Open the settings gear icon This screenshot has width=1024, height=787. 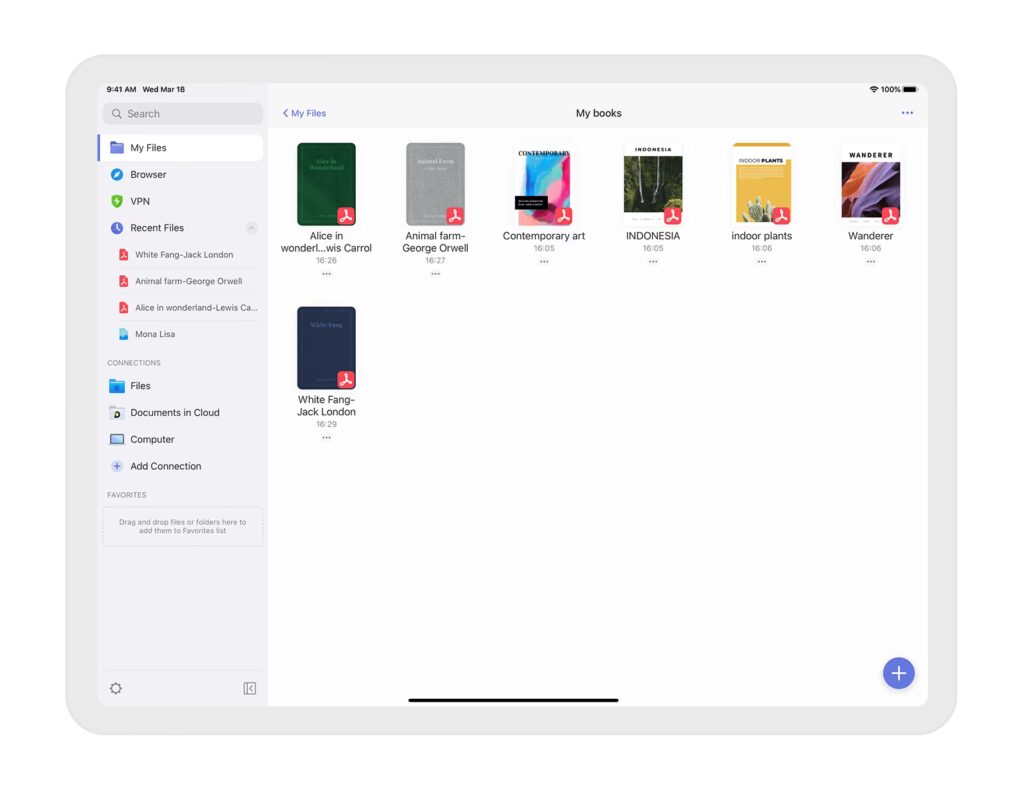pos(116,688)
